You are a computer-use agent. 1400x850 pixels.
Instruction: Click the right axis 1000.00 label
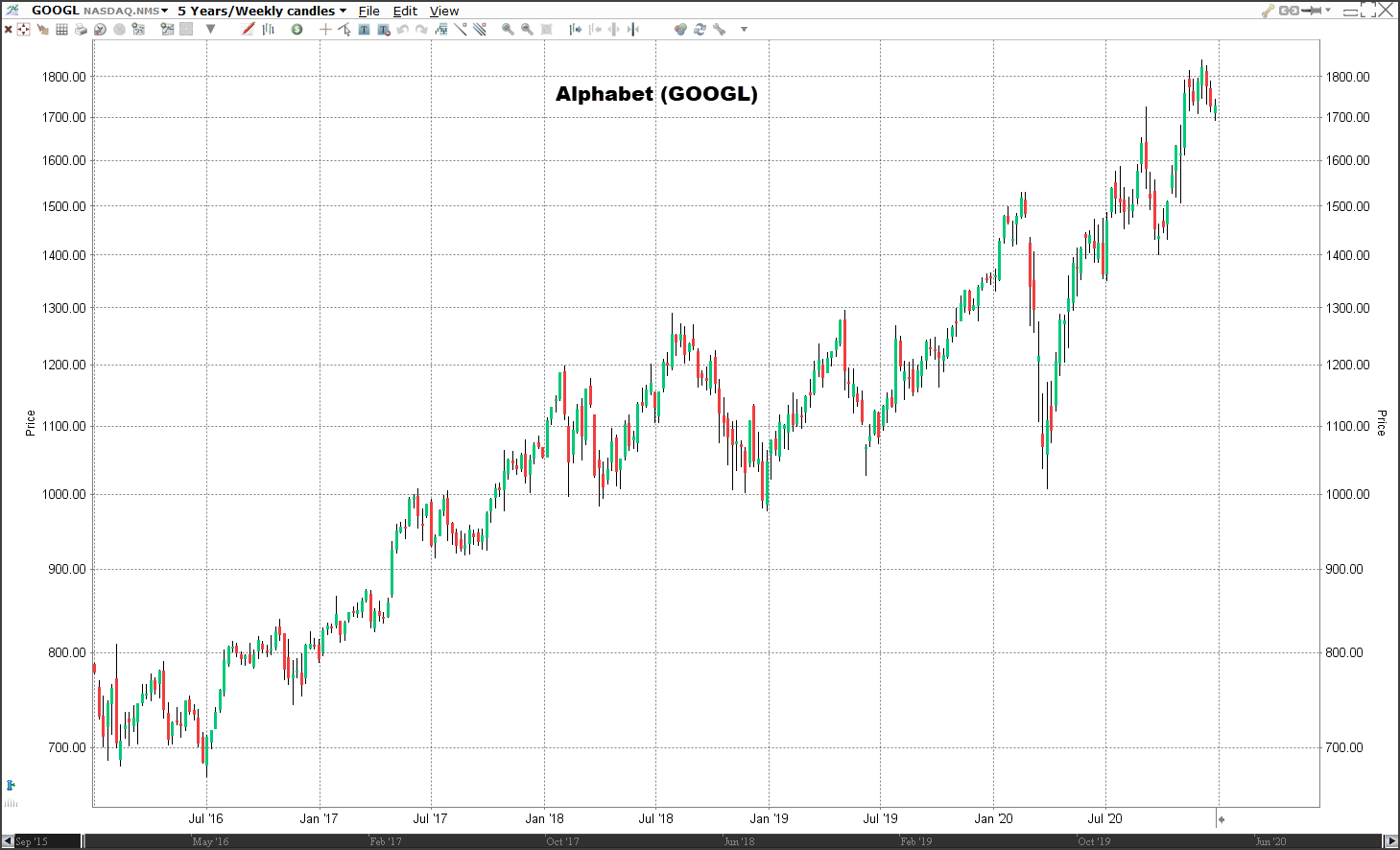[1348, 494]
